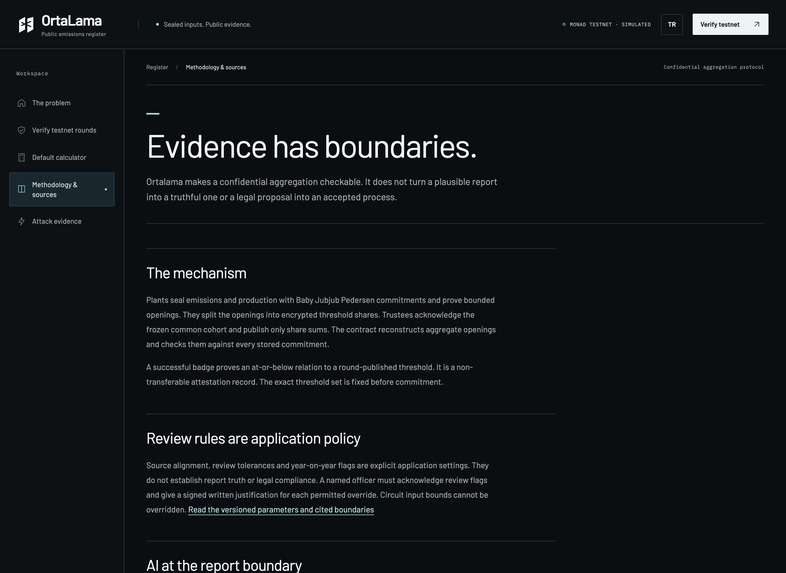Click the lightning icon for Attack evidence
This screenshot has width=786, height=573.
click(22, 221)
